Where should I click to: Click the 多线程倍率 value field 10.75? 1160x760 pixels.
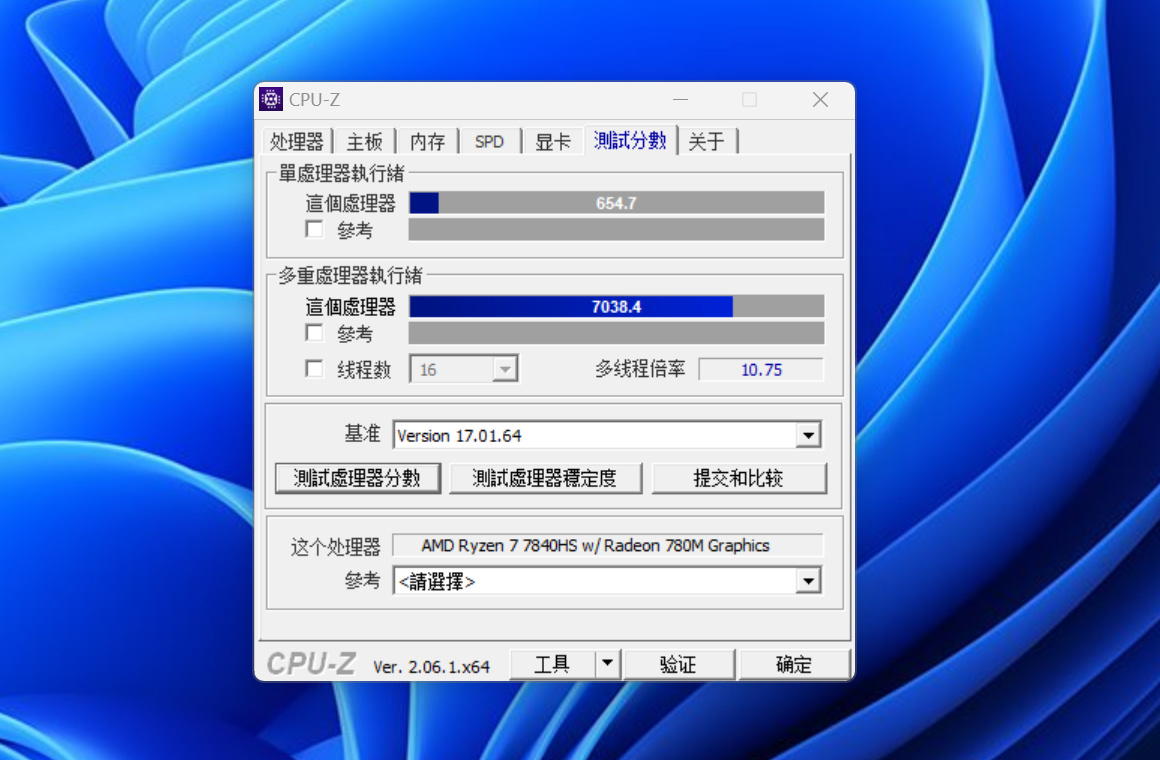[761, 369]
